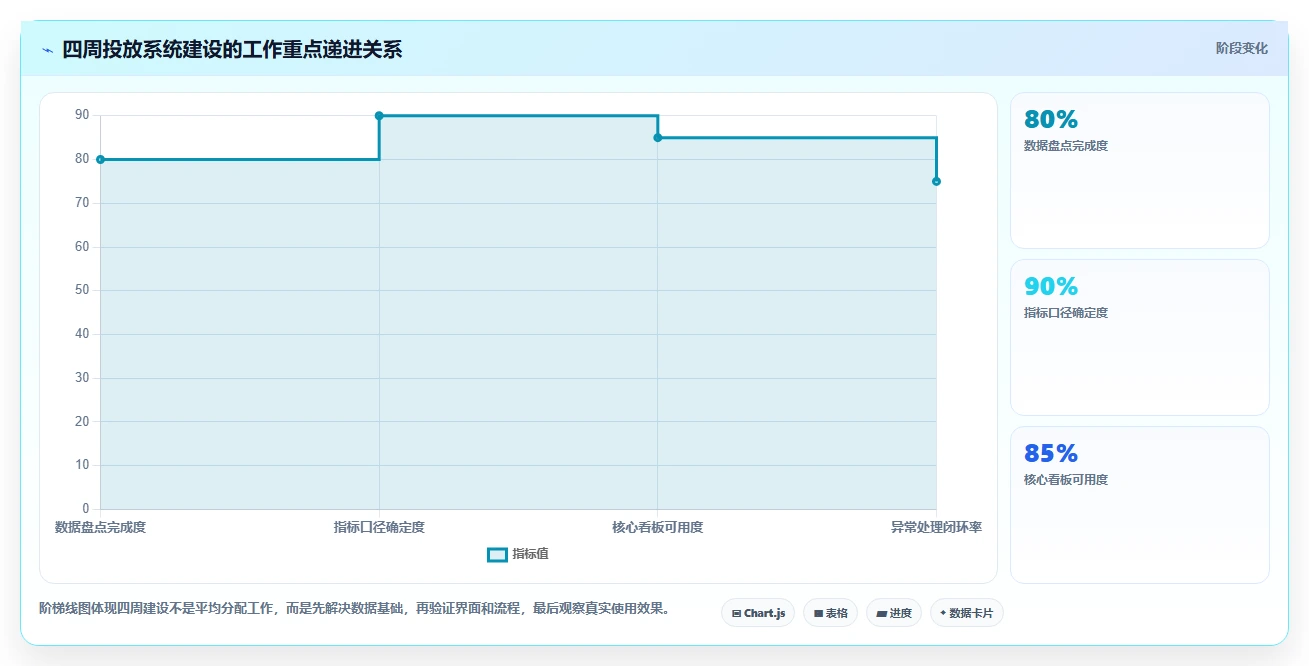Click x-axis label 异常处理闭环率
Screen dimensions: 1309x666
point(936,527)
